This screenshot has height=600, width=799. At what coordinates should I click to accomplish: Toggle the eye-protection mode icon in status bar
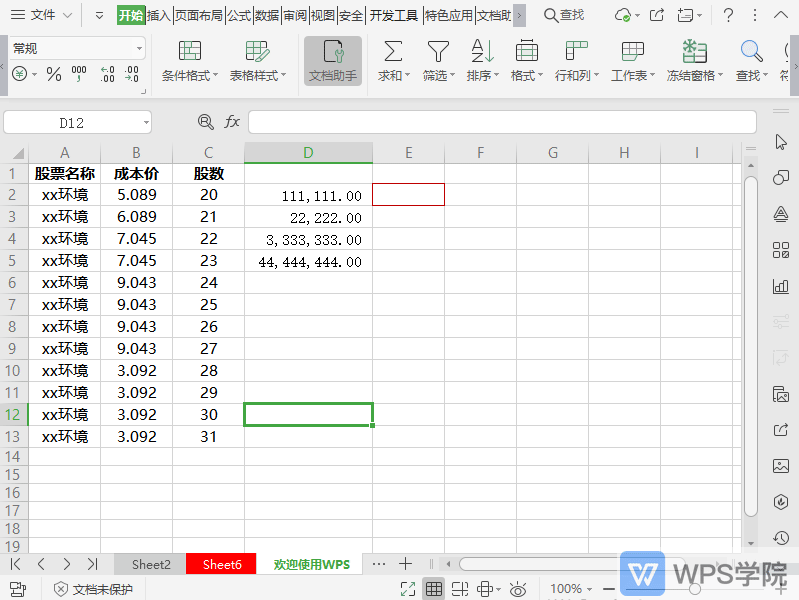(x=517, y=589)
